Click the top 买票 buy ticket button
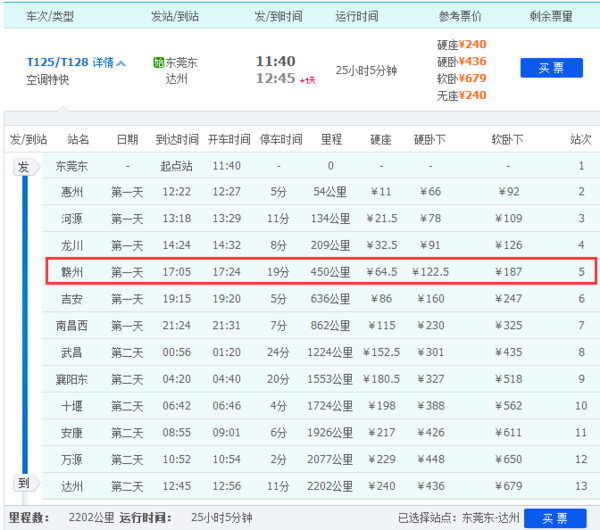This screenshot has height=530, width=600. click(x=551, y=68)
